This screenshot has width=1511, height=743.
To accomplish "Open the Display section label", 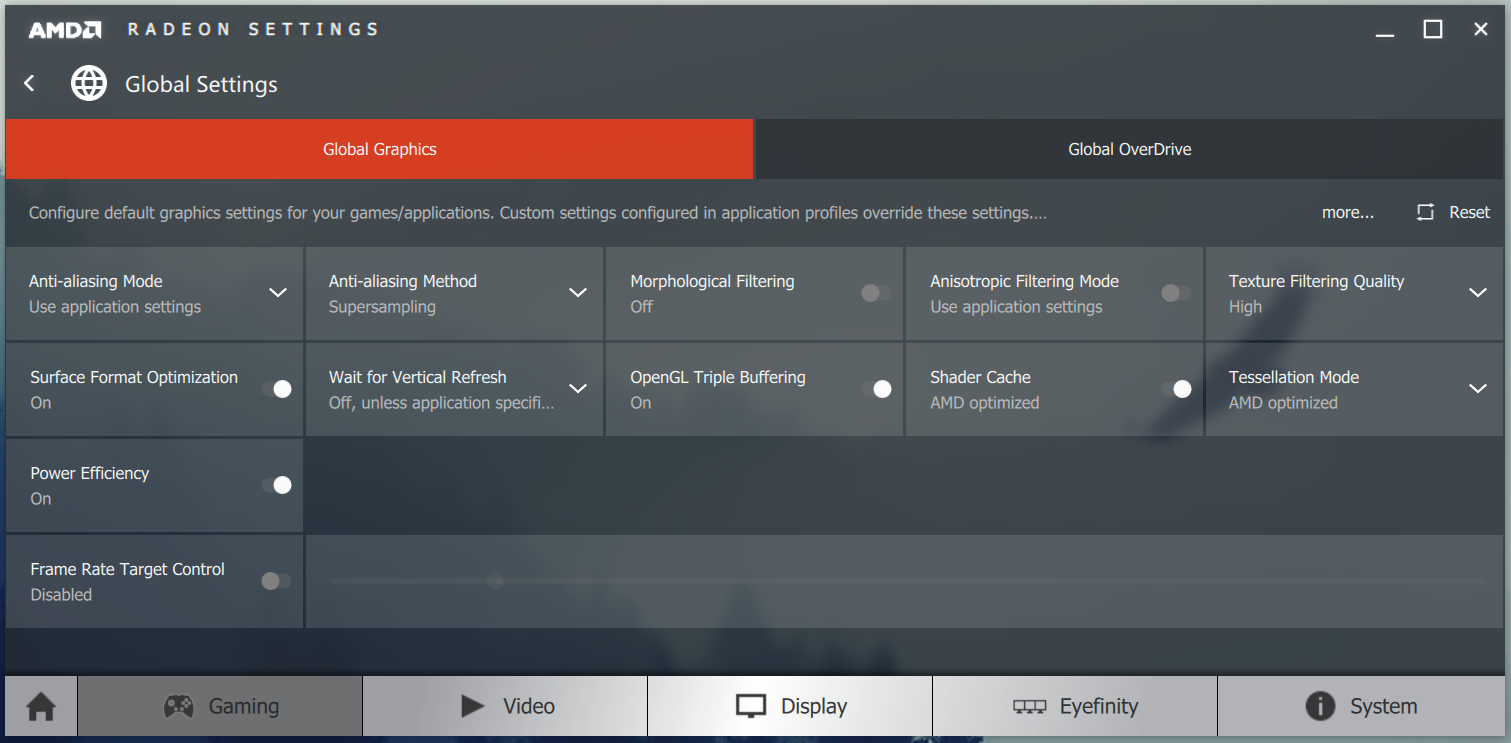I will [814, 707].
